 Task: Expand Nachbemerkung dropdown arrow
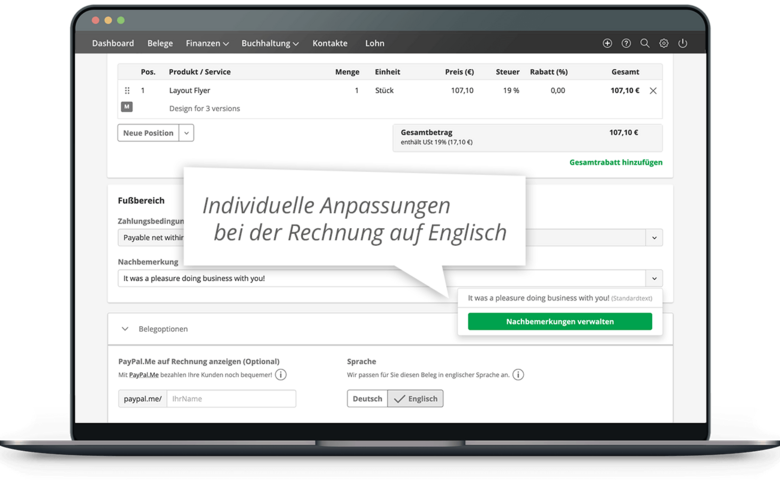tap(653, 279)
